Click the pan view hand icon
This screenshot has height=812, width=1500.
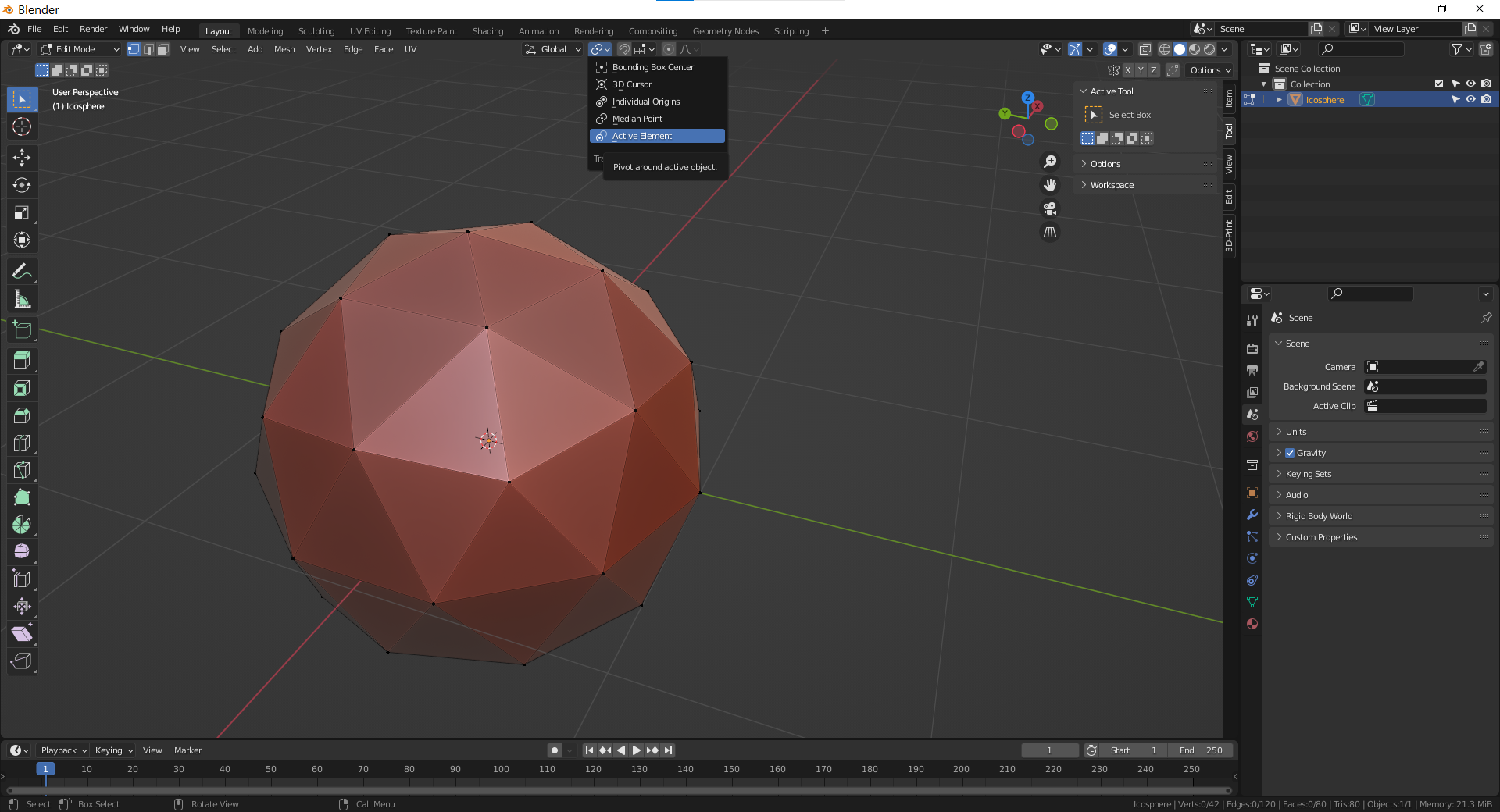(x=1050, y=185)
